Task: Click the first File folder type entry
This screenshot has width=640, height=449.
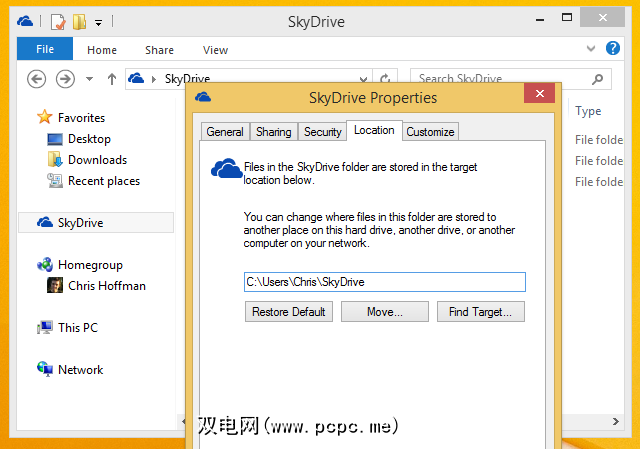Action: 599,140
